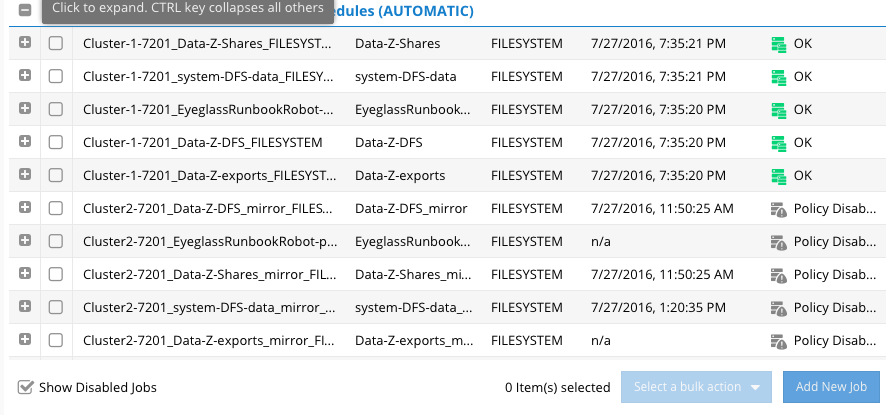
Task: Click policy name Data-Z-exports
Action: (400, 176)
